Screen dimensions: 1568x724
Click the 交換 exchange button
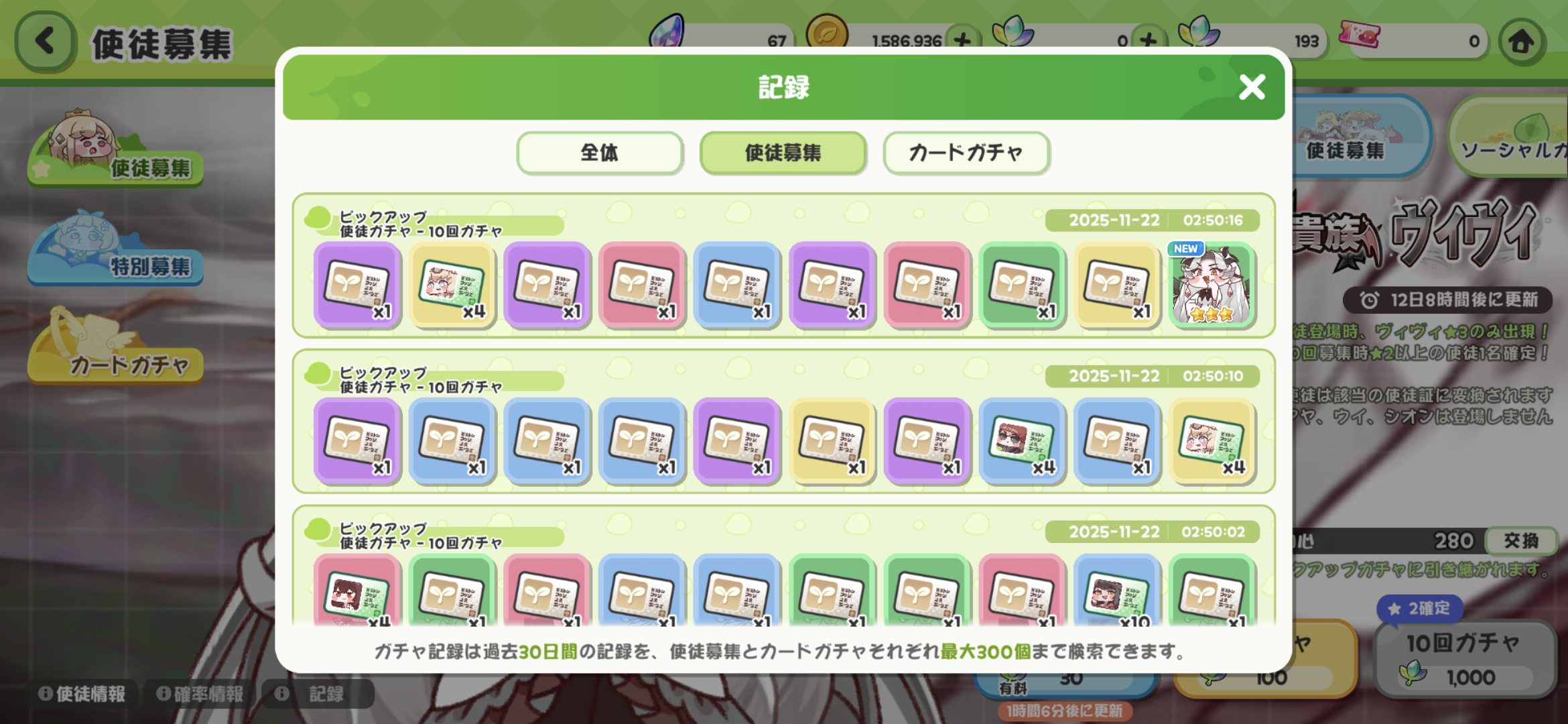pos(1521,541)
